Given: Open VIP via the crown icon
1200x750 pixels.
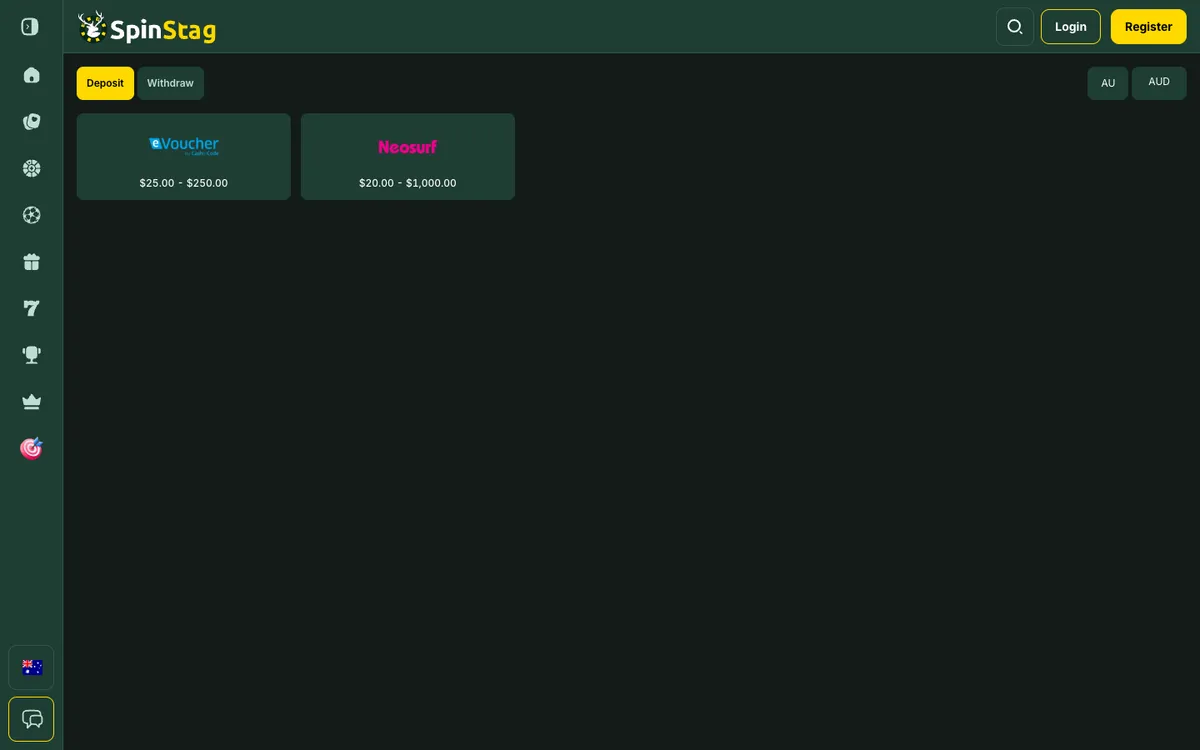Looking at the screenshot, I should (x=31, y=402).
